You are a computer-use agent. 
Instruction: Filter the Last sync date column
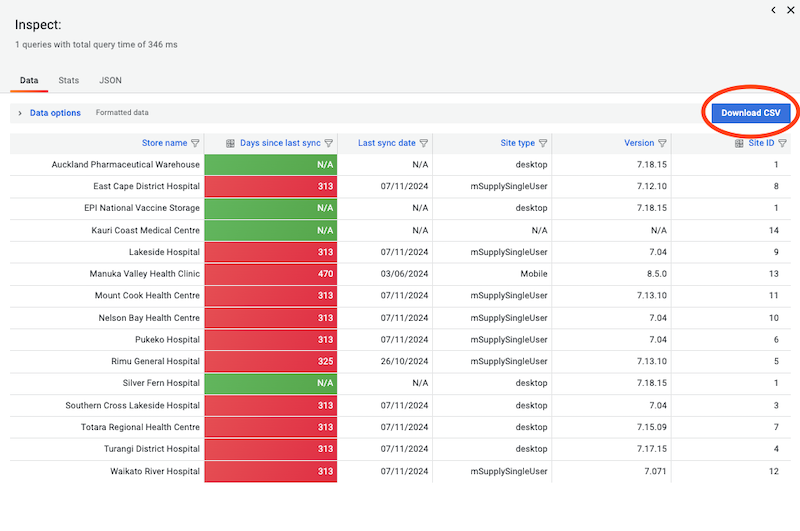pyautogui.click(x=424, y=144)
